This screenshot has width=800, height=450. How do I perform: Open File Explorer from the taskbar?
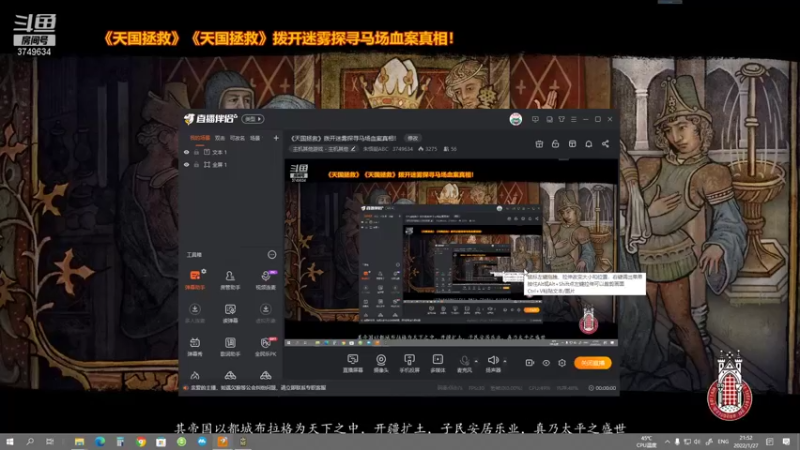tap(79, 442)
